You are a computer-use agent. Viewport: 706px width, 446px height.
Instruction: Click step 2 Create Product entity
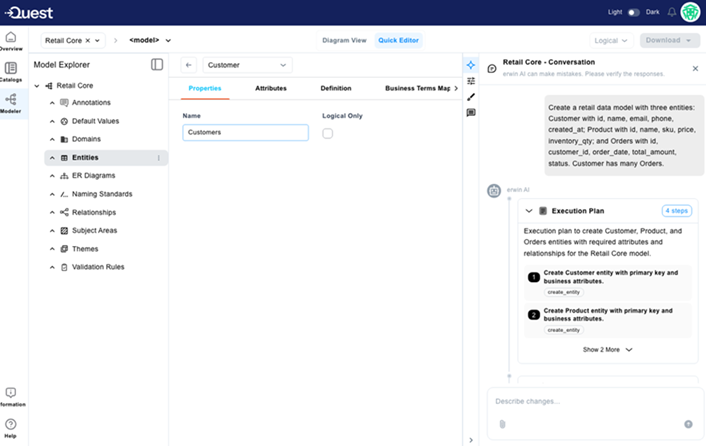608,320
